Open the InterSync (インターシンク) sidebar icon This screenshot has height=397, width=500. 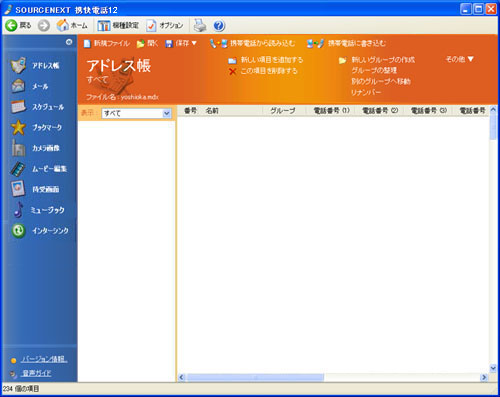tap(18, 230)
